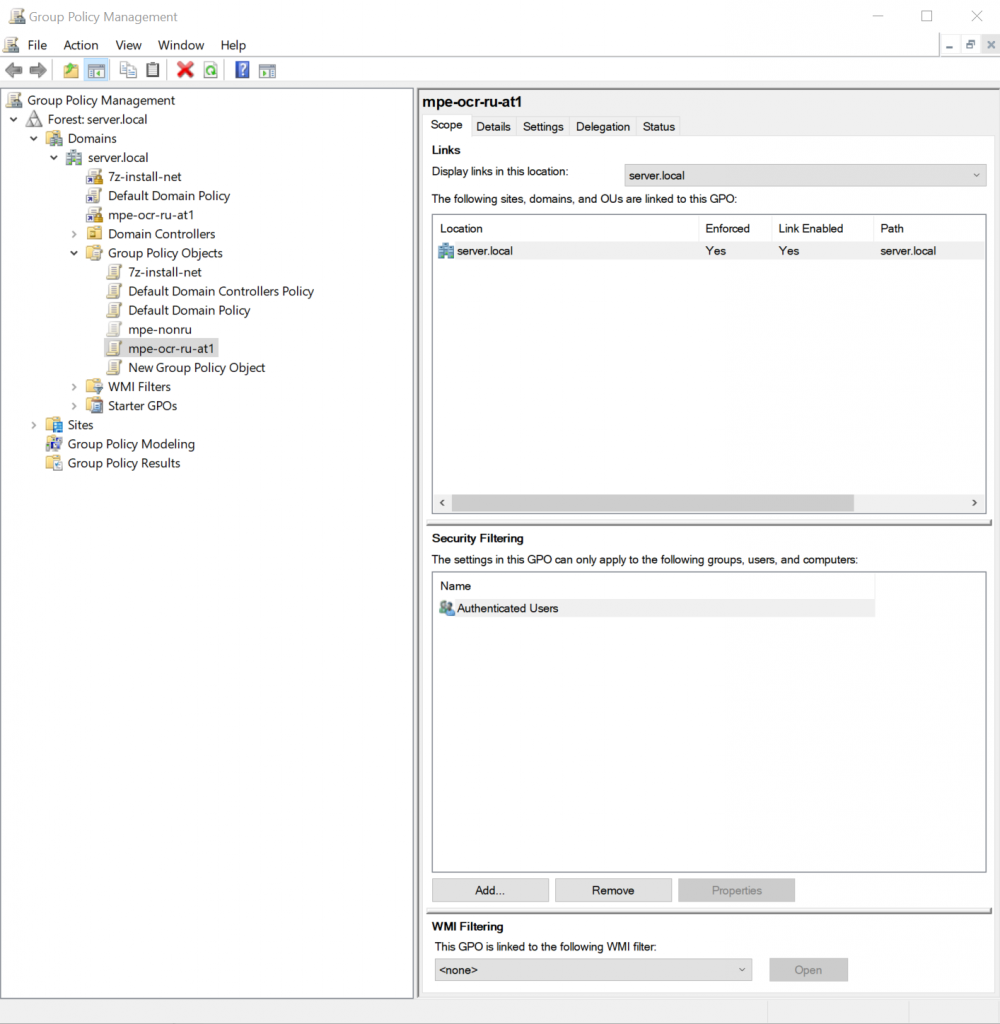1000x1024 pixels.
Task: Open the Action menu
Action: pyautogui.click(x=80, y=45)
